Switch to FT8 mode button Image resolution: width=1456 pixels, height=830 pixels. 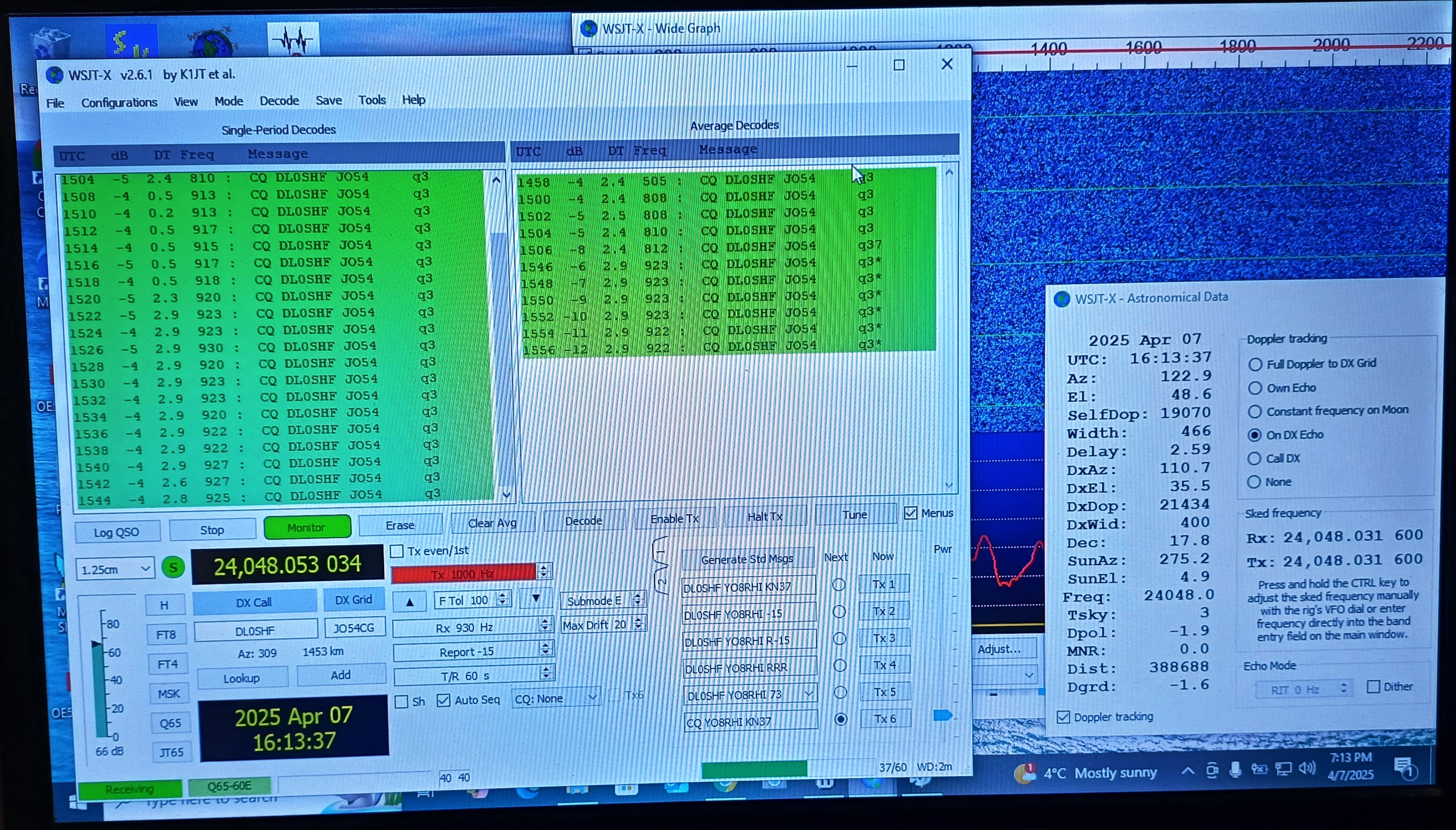tap(166, 634)
